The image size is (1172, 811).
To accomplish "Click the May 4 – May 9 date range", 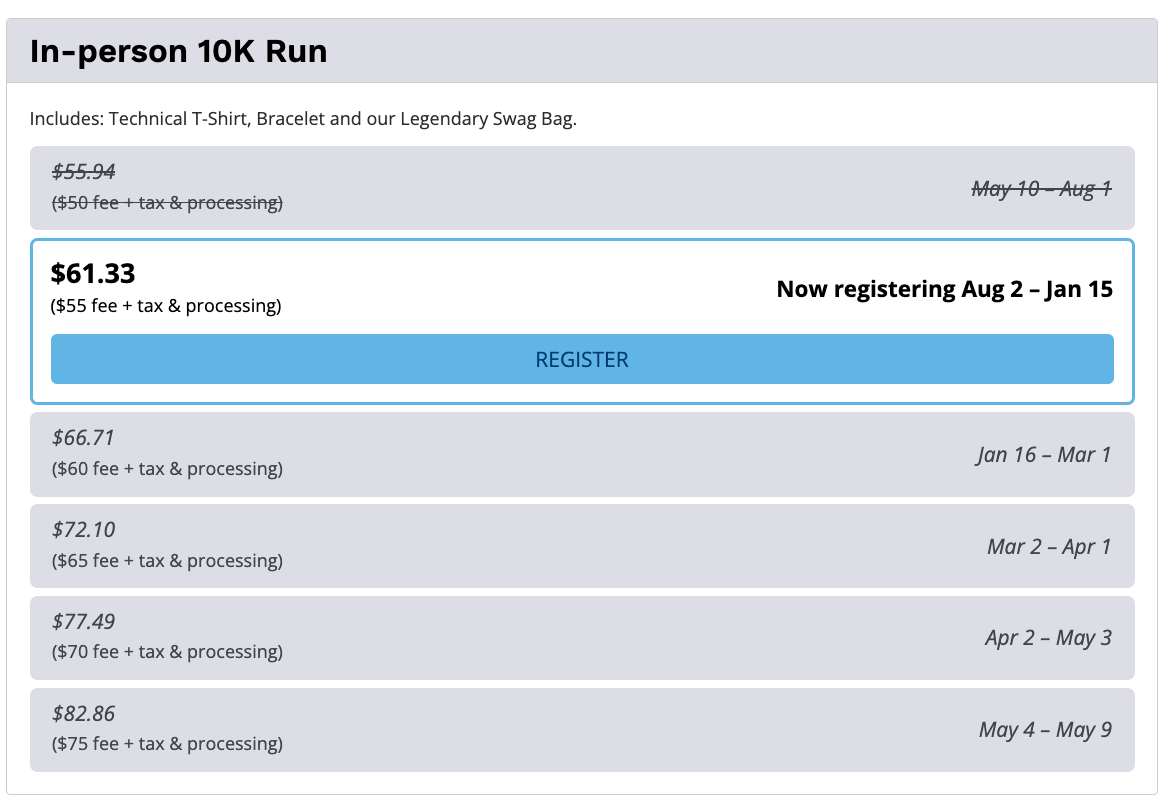I will pyautogui.click(x=1045, y=730).
